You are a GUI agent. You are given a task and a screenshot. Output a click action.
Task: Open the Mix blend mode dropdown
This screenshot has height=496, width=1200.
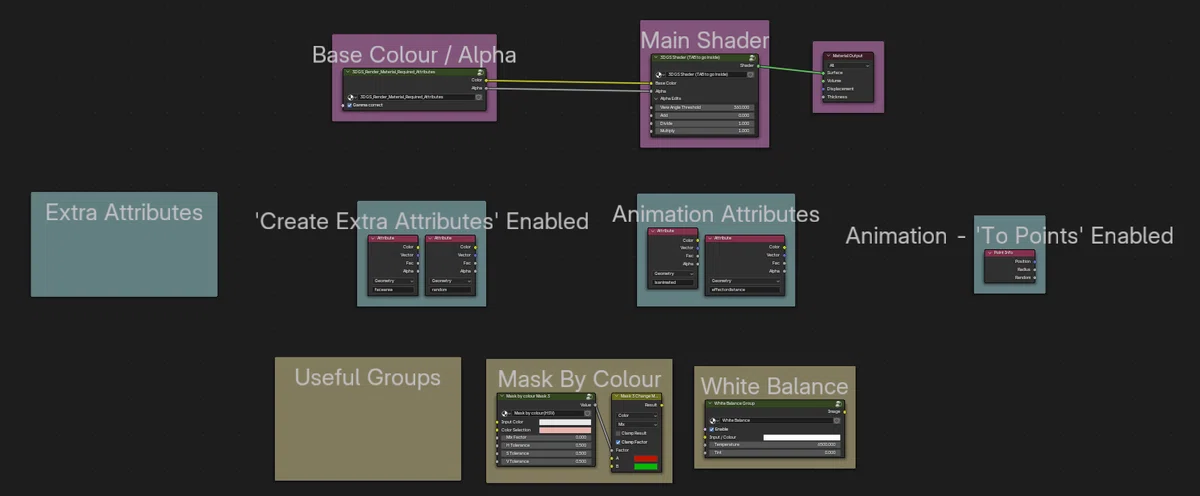636,424
